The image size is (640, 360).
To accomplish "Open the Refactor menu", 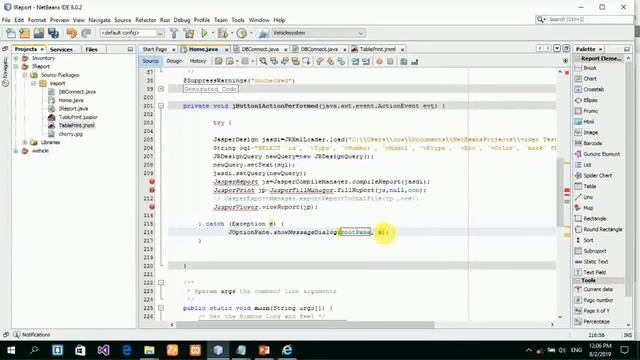I will 145,20.
